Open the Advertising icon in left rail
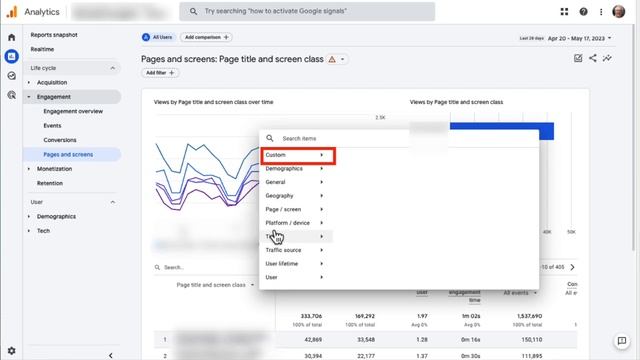This screenshot has height=360, width=640. (x=11, y=95)
